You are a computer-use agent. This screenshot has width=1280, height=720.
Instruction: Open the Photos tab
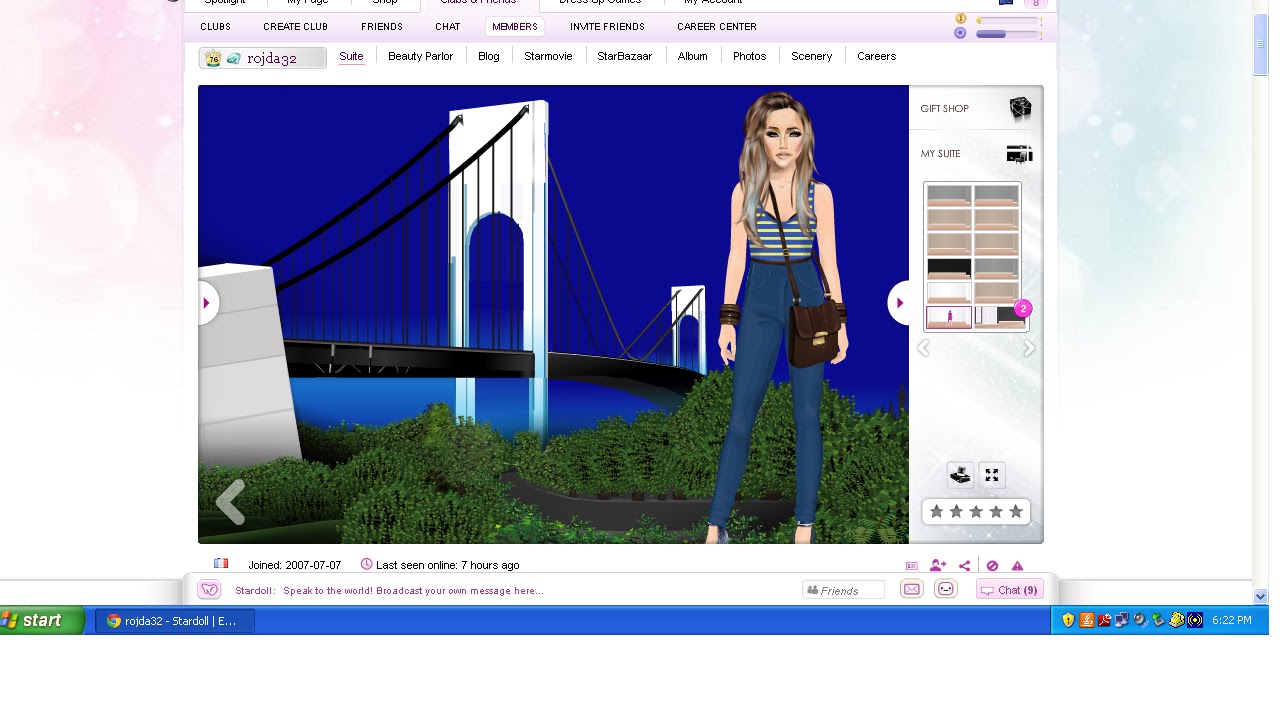tap(749, 56)
